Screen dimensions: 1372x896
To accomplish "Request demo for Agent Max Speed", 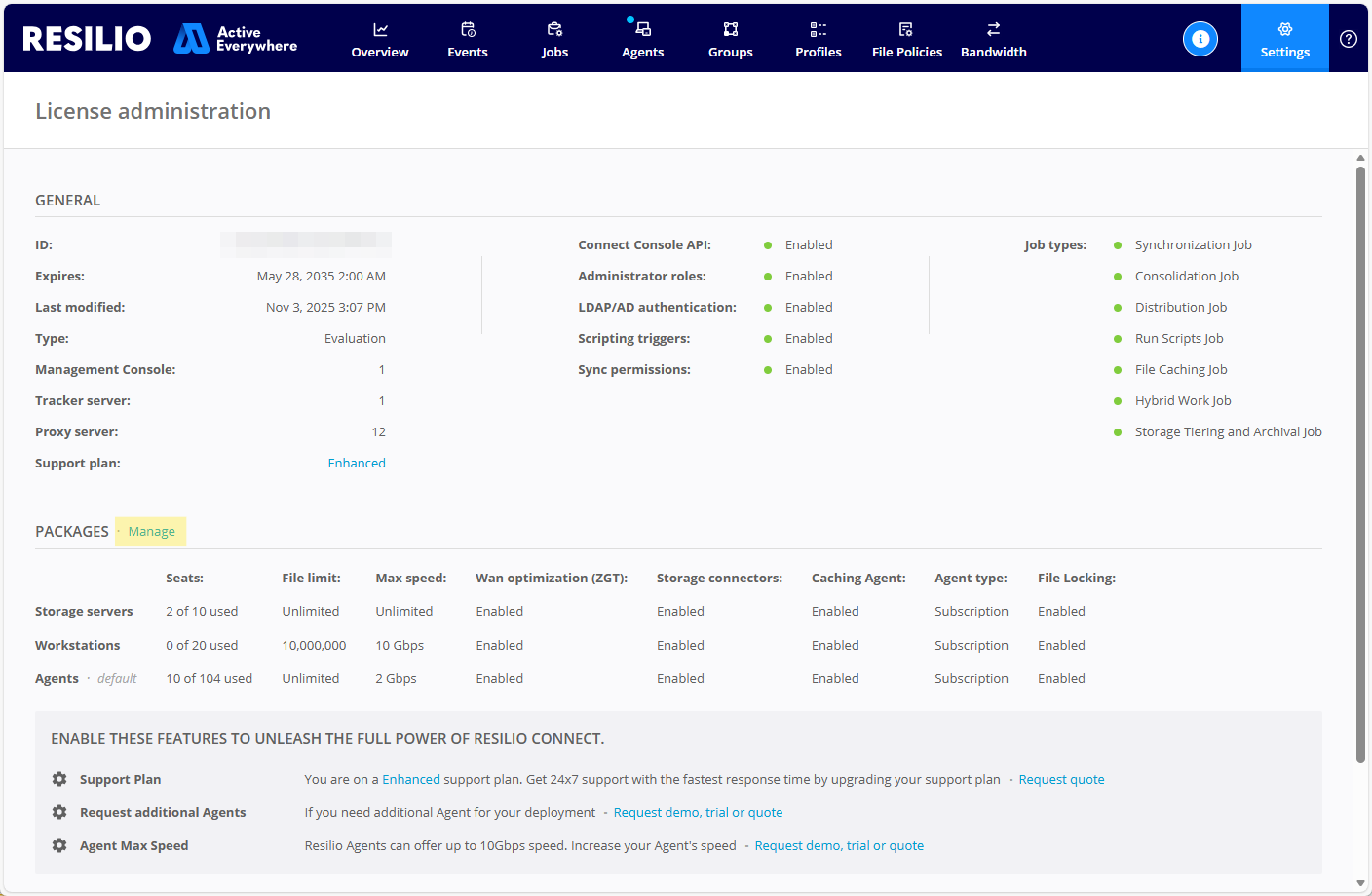I will [x=839, y=846].
